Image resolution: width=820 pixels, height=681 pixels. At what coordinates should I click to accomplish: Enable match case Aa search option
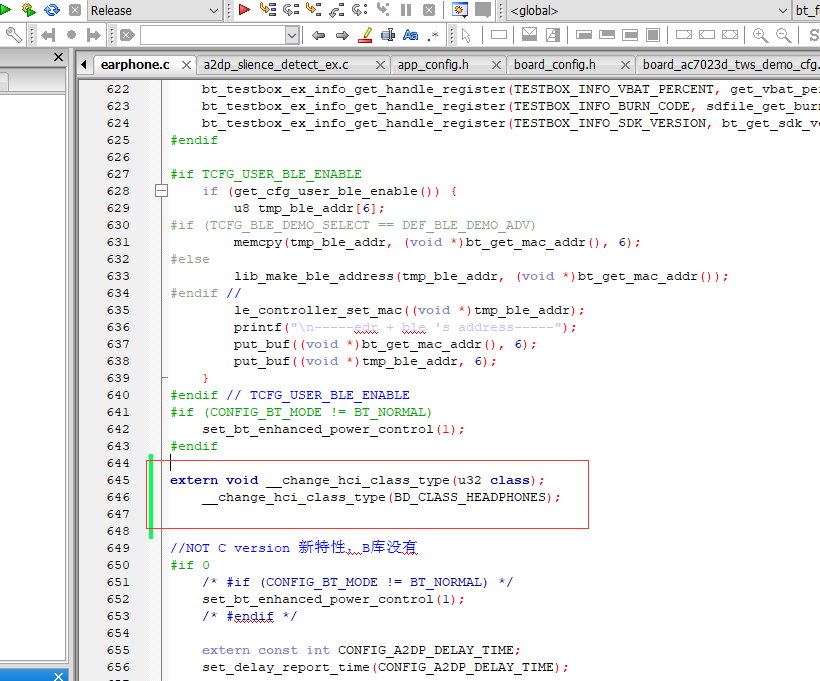click(411, 35)
